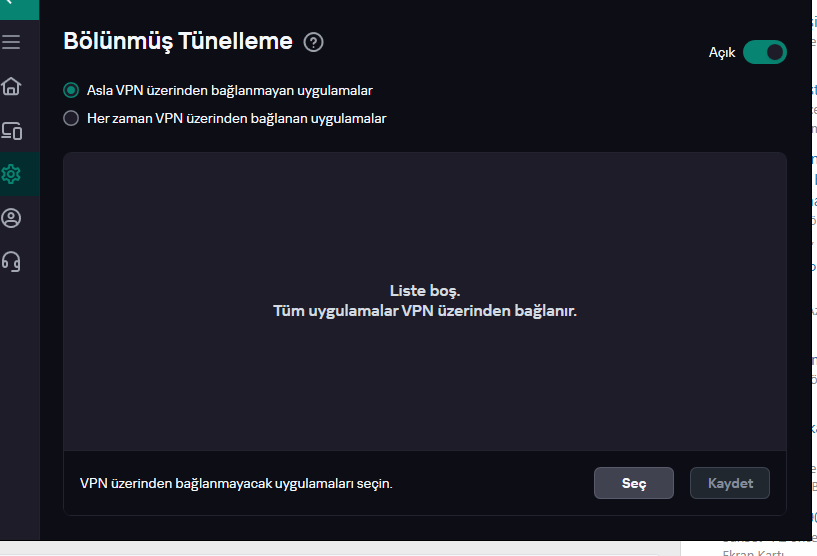Open the devices icon in the sidebar
The height and width of the screenshot is (556, 817).
[x=11, y=130]
